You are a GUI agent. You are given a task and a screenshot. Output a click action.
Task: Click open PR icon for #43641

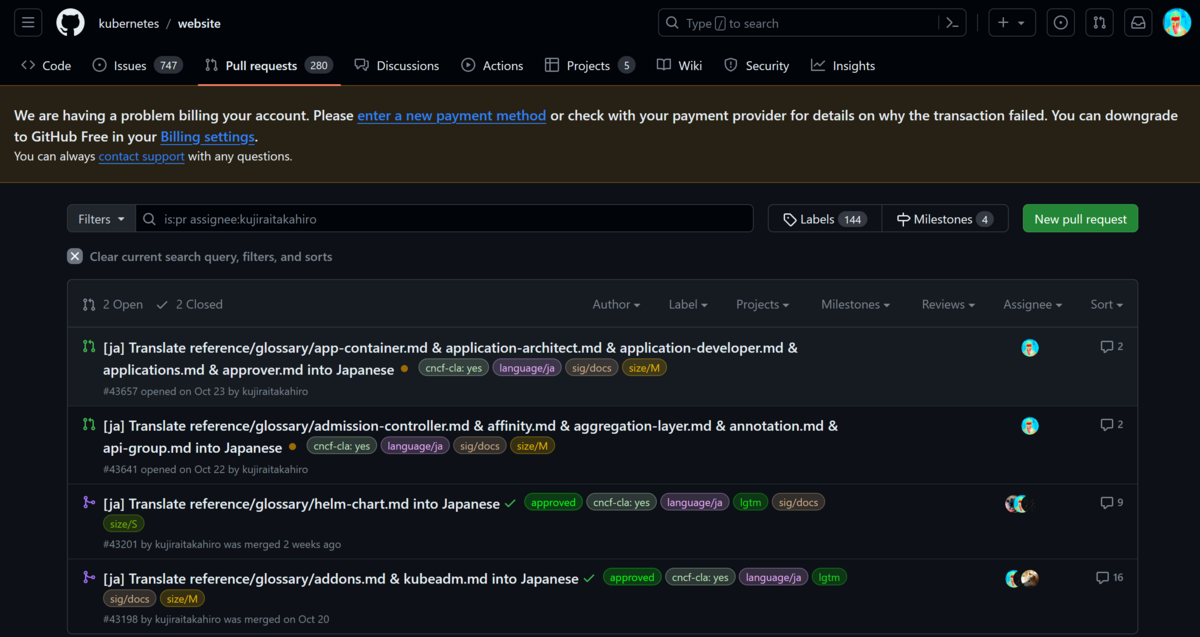89,425
